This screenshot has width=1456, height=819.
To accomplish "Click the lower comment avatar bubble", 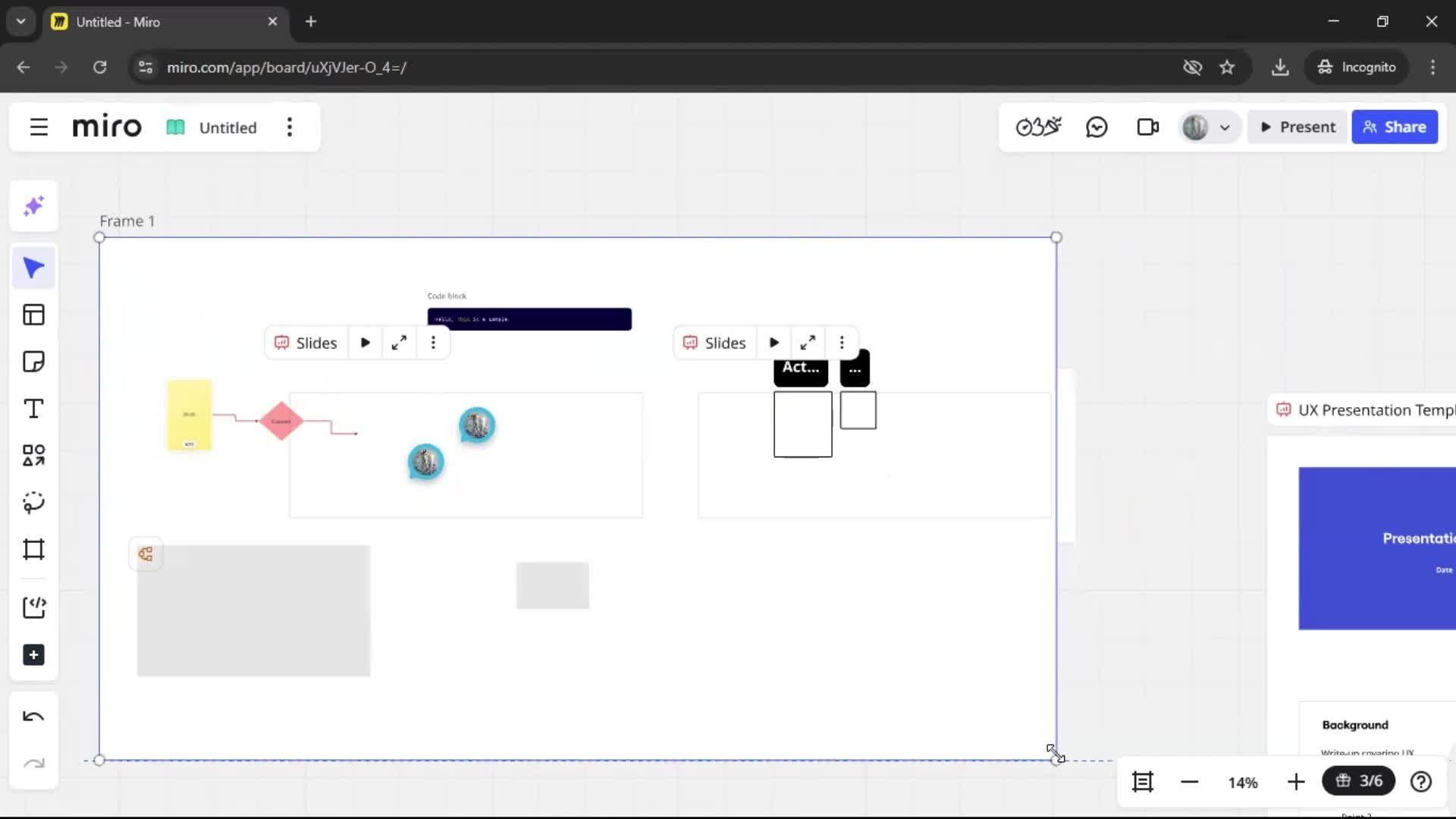I will 425,463.
